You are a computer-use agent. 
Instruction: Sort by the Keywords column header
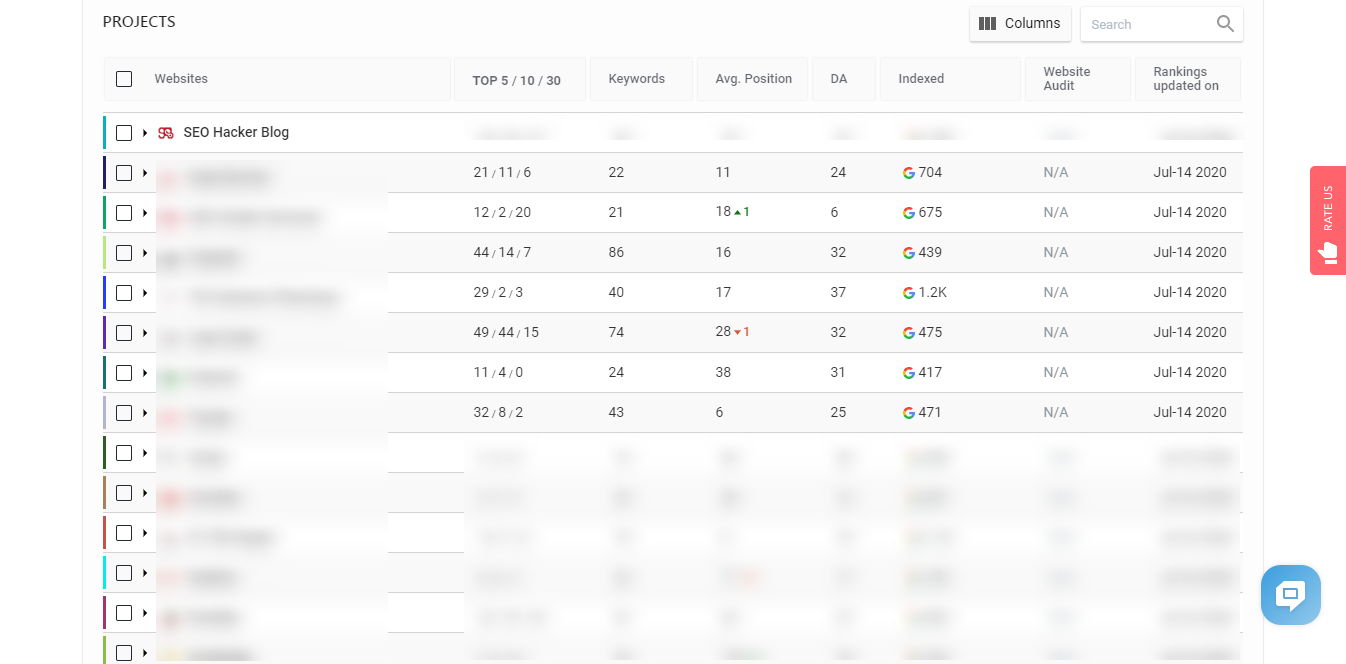tap(636, 79)
